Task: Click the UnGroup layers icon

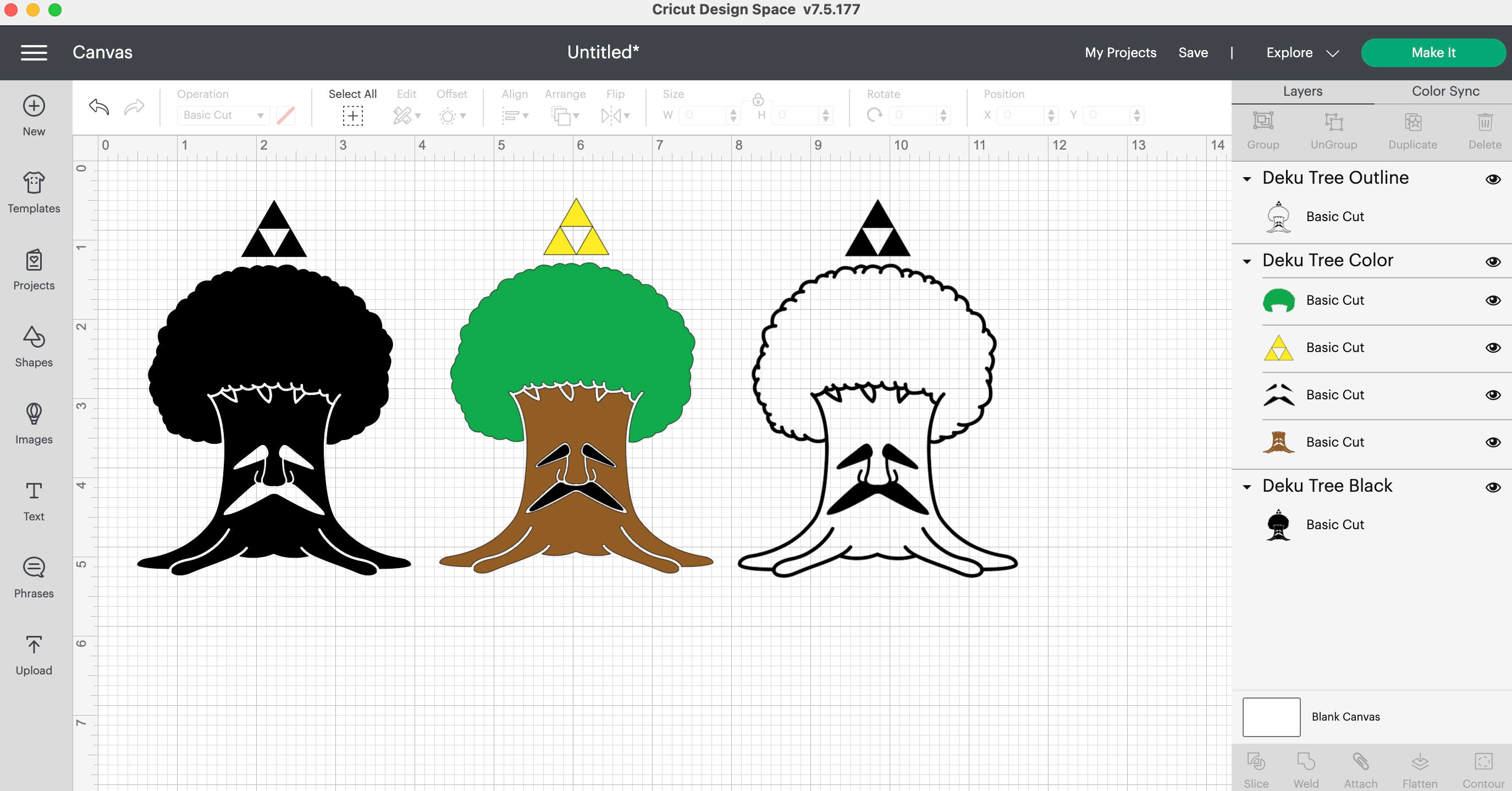Action: [1333, 121]
